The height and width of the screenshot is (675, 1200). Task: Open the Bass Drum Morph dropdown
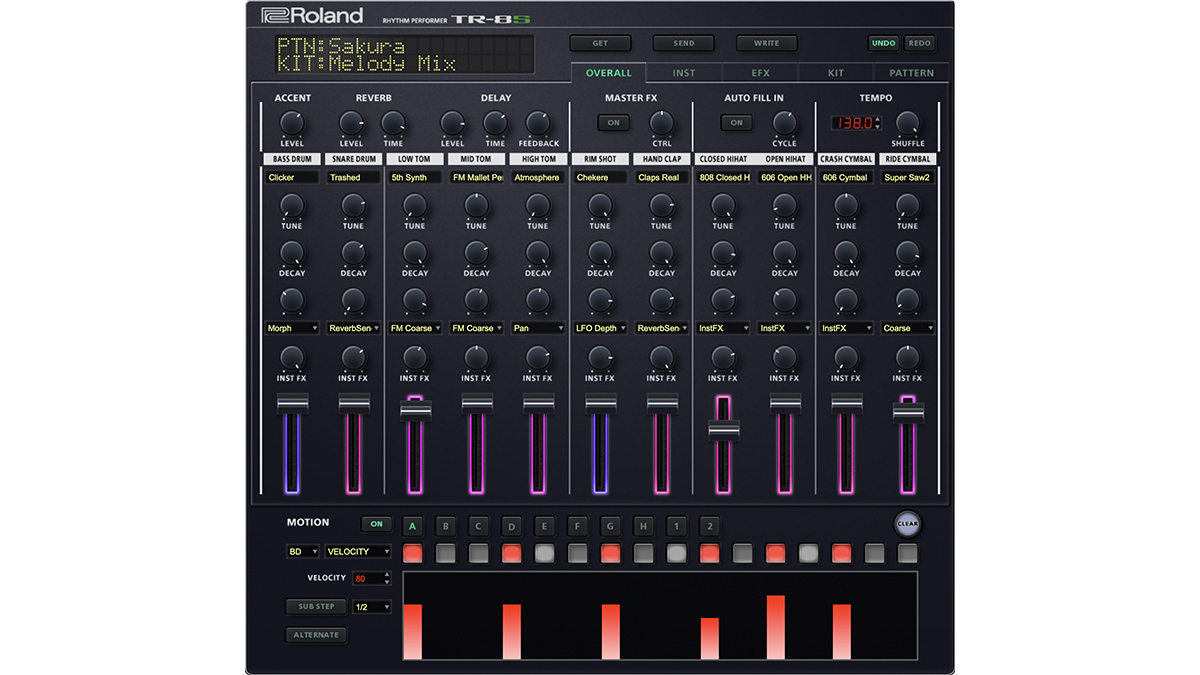pos(292,328)
